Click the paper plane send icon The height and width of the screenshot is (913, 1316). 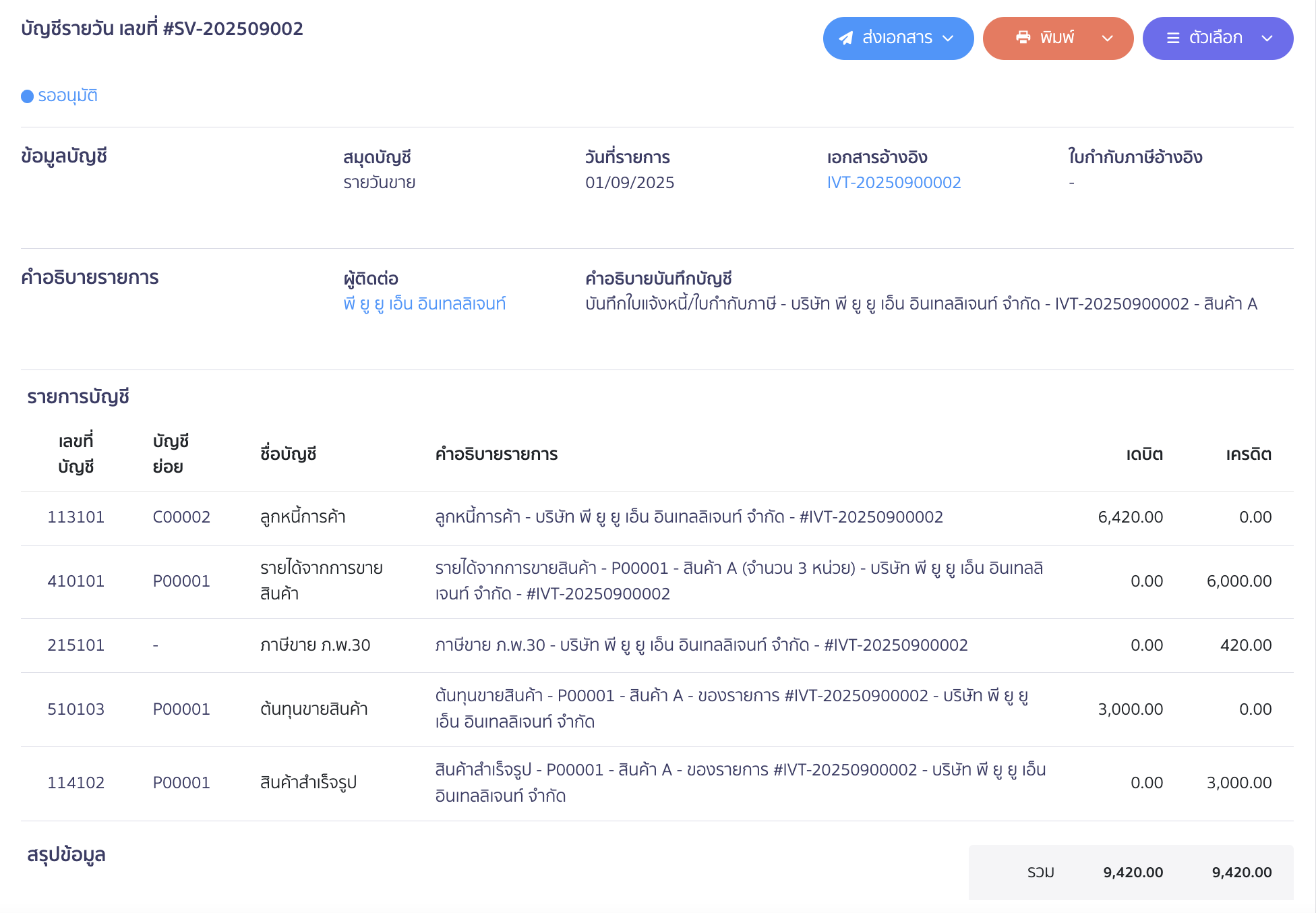click(846, 38)
